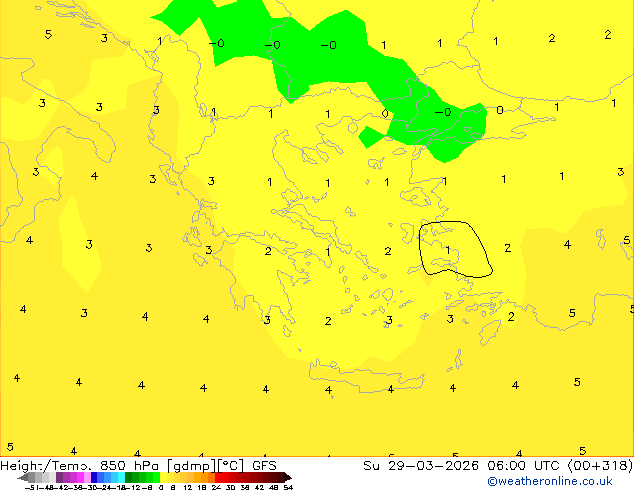Click the right dark arrow end of the color scale
Viewport: 634px width, 490px height.
click(x=288, y=478)
